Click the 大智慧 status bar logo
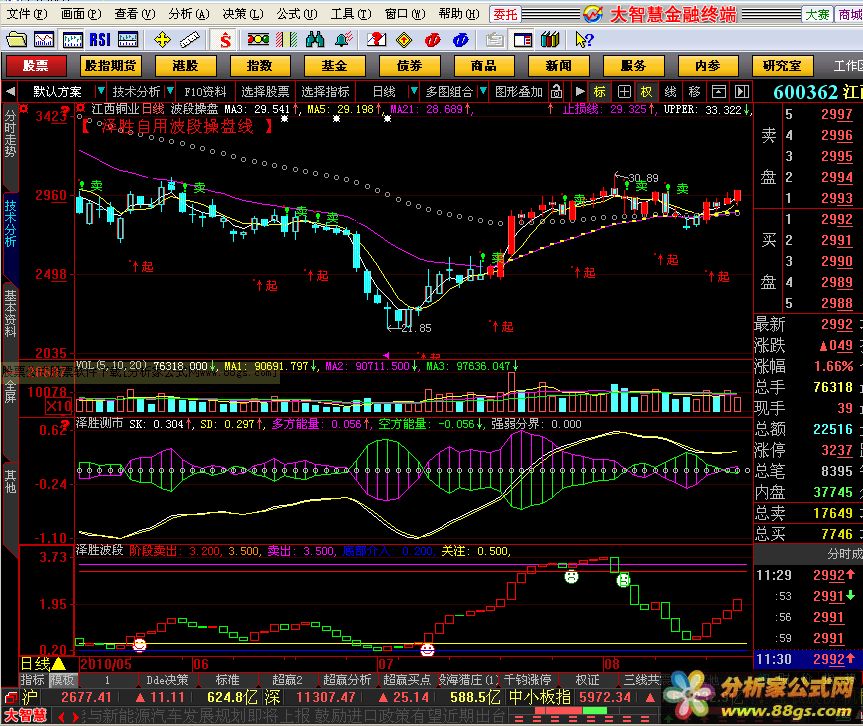The width and height of the screenshot is (863, 726). 25,716
